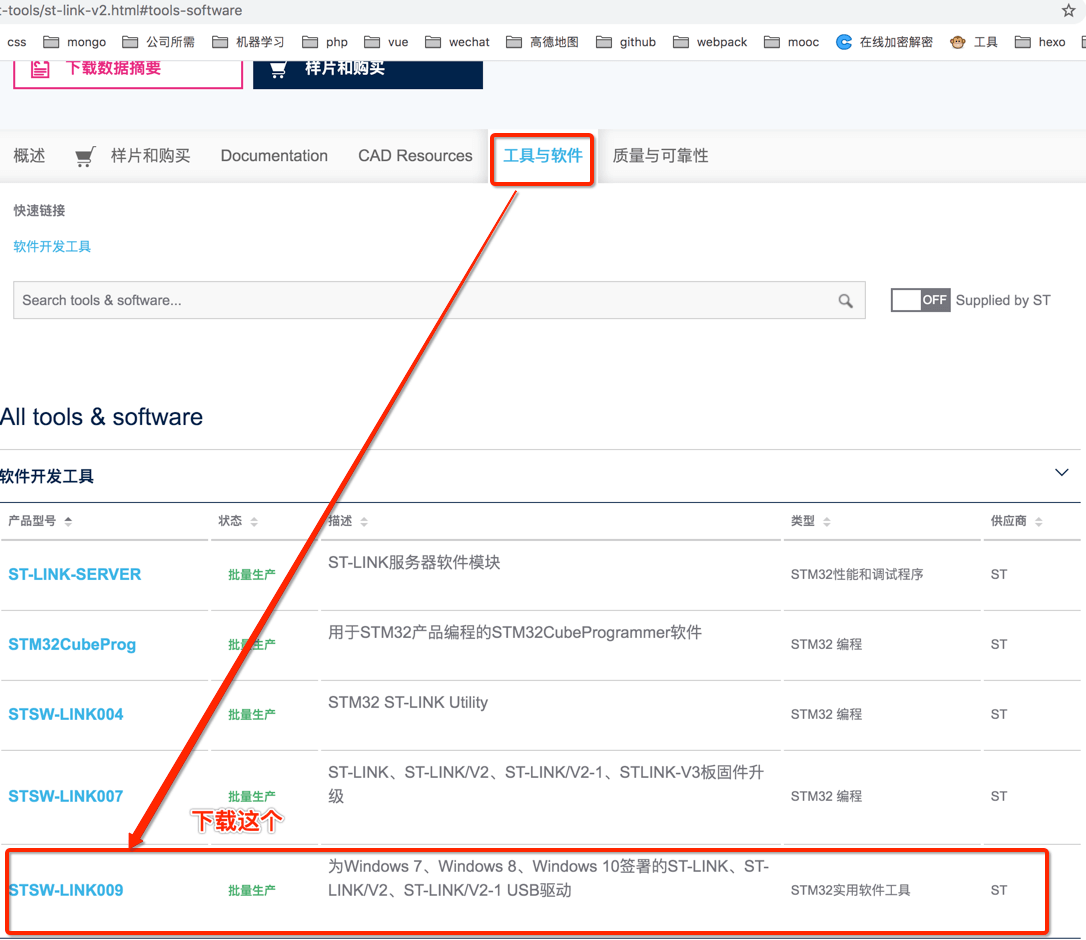Sort table by 状态 column

click(x=254, y=522)
